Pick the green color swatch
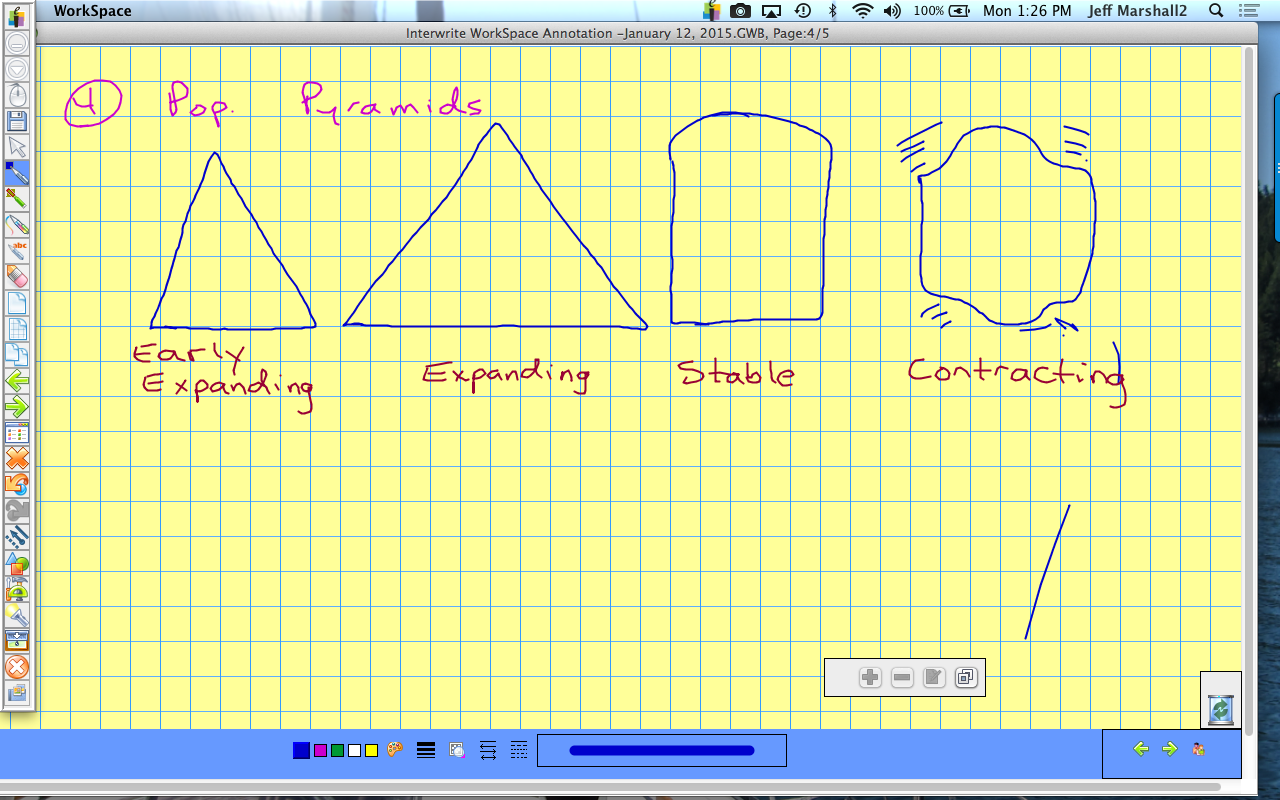This screenshot has height=800, width=1280. (x=337, y=751)
